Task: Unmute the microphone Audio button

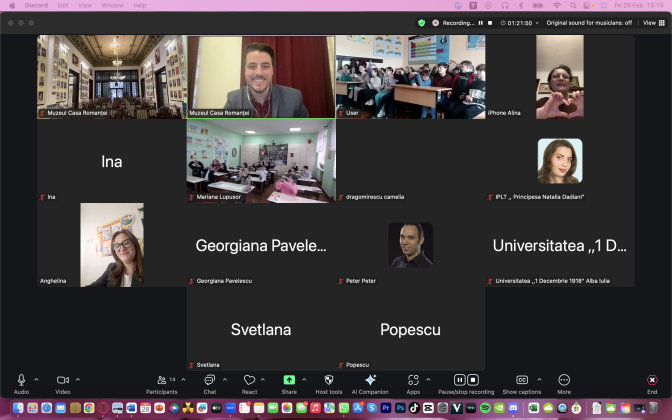Action: [x=21, y=380]
